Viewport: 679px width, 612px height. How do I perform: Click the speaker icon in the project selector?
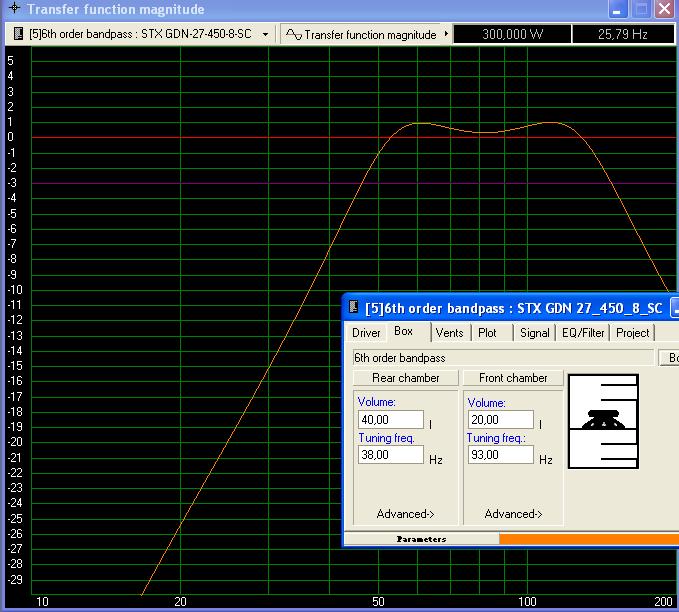click(x=17, y=34)
